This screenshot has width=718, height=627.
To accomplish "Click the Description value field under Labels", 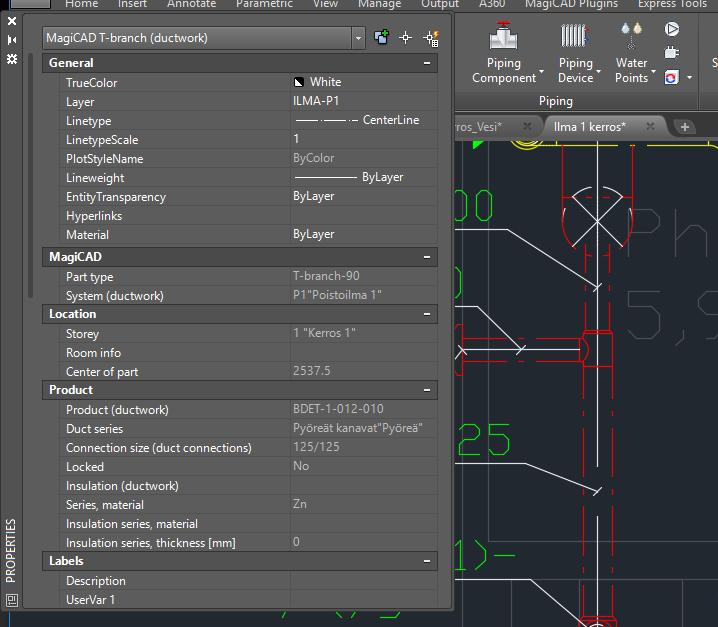I will pos(364,581).
